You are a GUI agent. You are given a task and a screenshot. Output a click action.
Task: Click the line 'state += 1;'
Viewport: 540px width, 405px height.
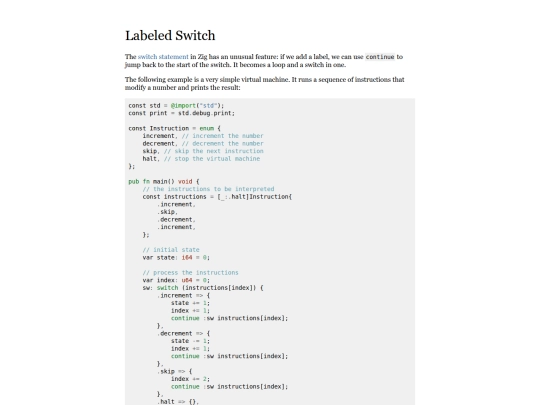pyautogui.click(x=190, y=303)
